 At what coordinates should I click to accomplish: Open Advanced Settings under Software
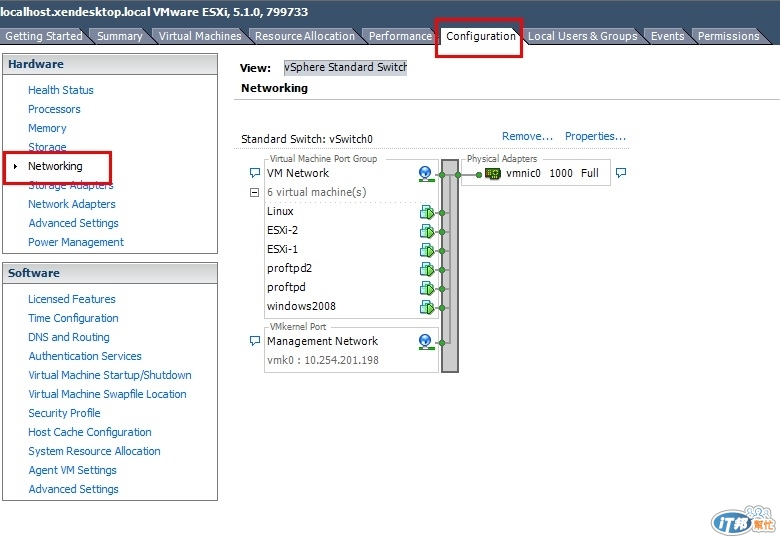[73, 489]
